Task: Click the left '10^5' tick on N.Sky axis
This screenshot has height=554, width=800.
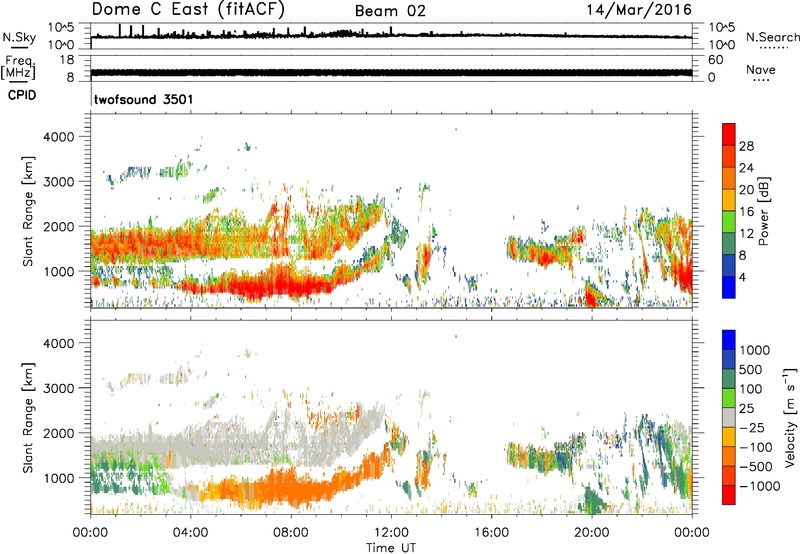Action: (61, 27)
